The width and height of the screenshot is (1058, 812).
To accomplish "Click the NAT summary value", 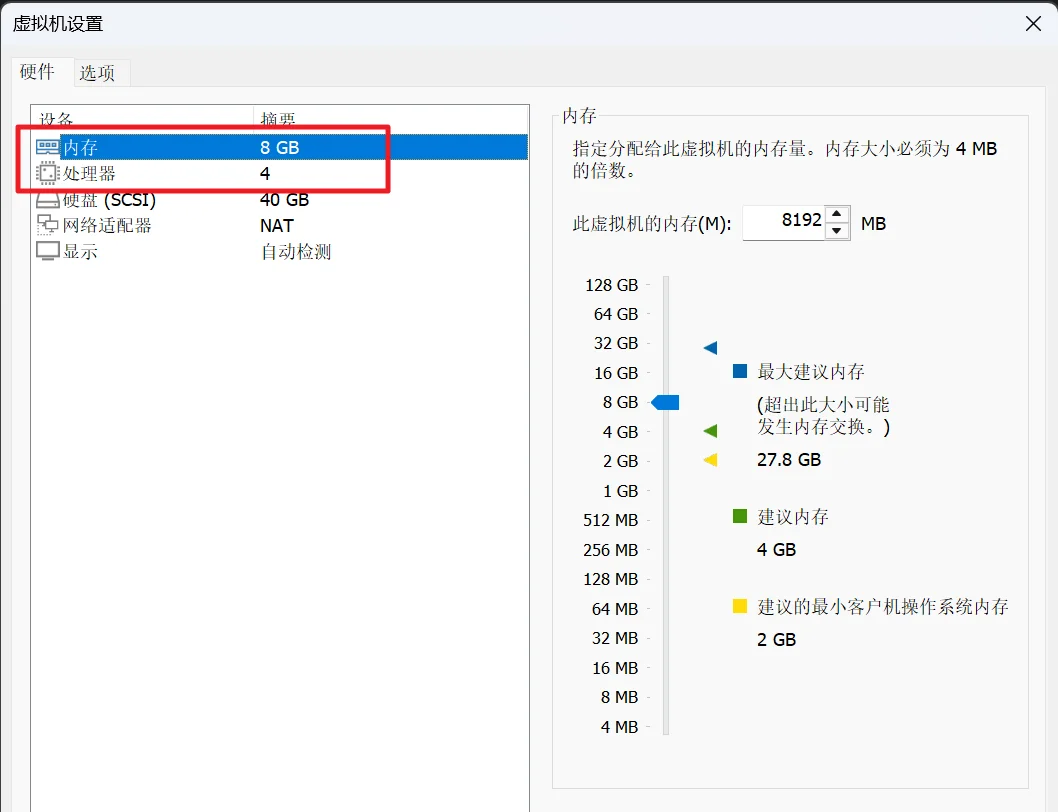I will 277,225.
